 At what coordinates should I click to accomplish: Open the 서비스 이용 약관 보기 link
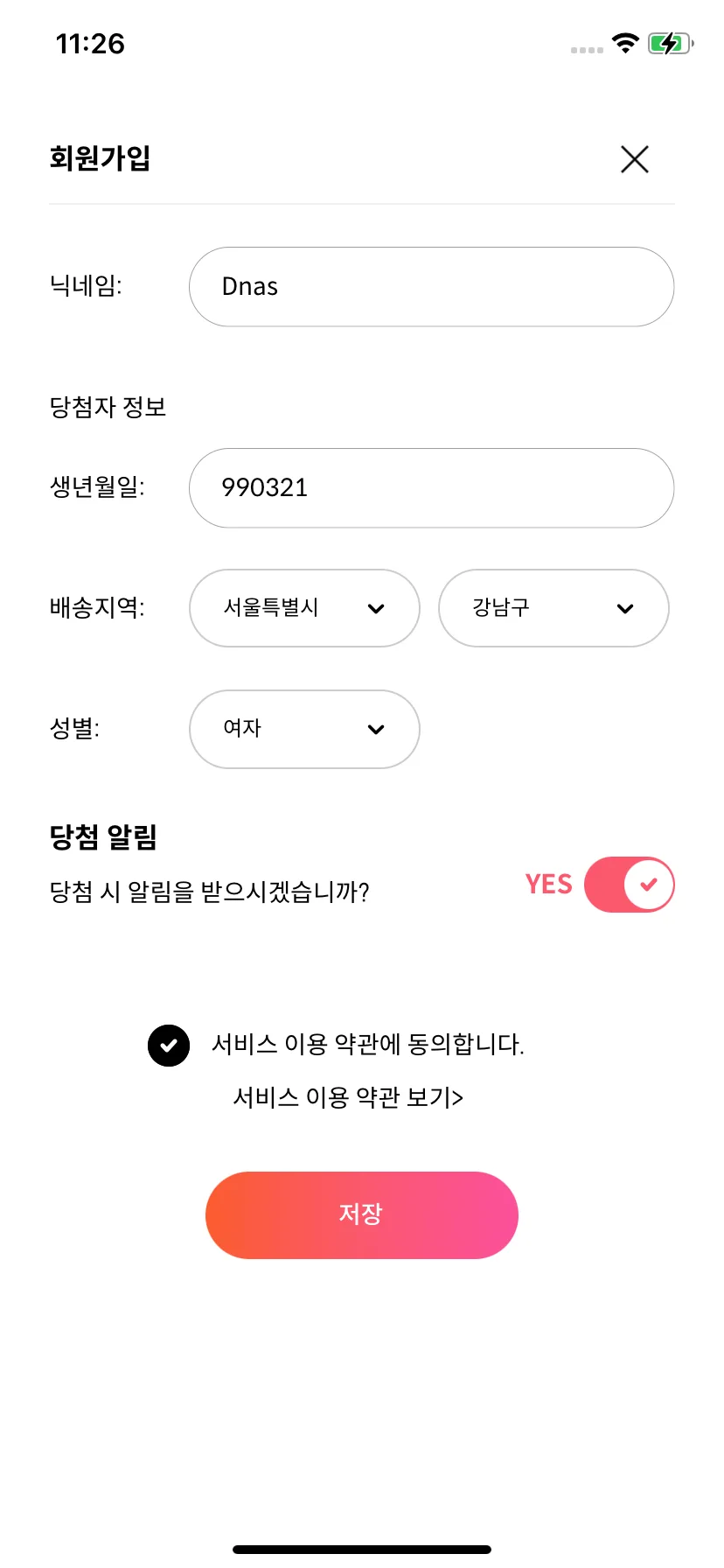pyautogui.click(x=348, y=1097)
